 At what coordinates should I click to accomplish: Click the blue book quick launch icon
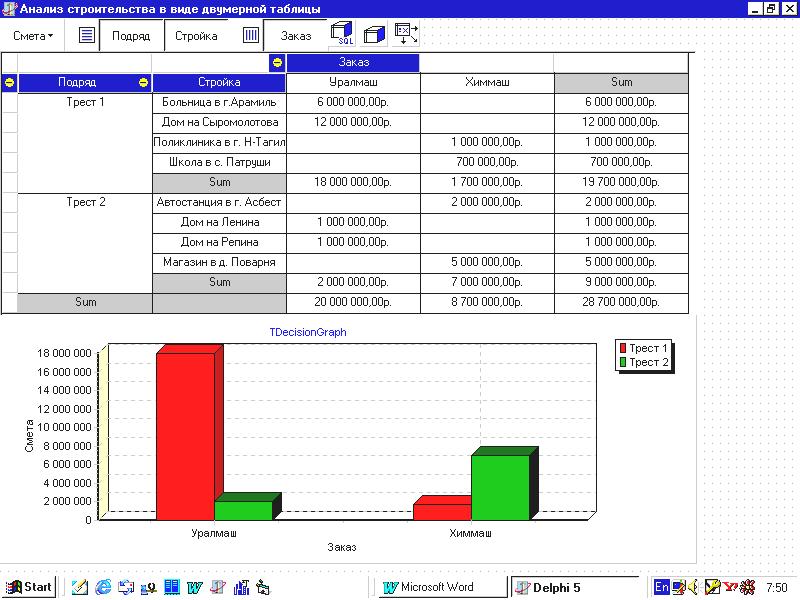(x=172, y=587)
